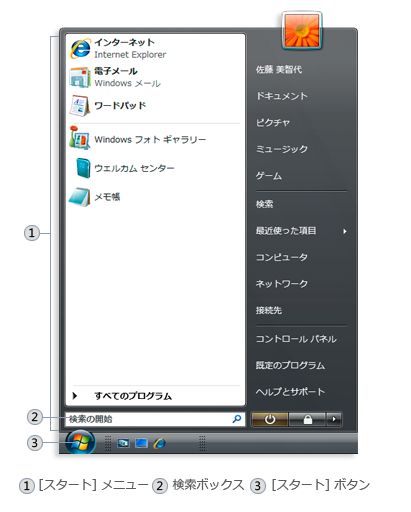411x512 pixels.
Task: Open the ワードパッド icon
Action: [x=80, y=106]
